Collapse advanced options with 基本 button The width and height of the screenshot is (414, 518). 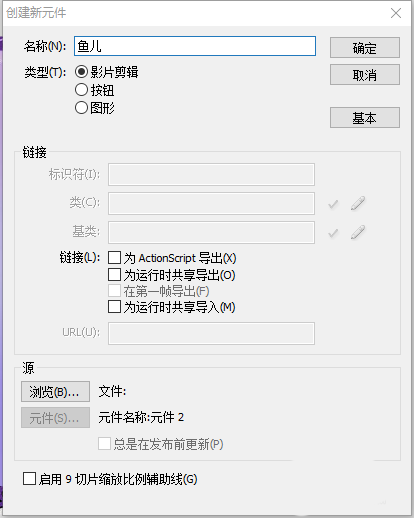tap(365, 117)
